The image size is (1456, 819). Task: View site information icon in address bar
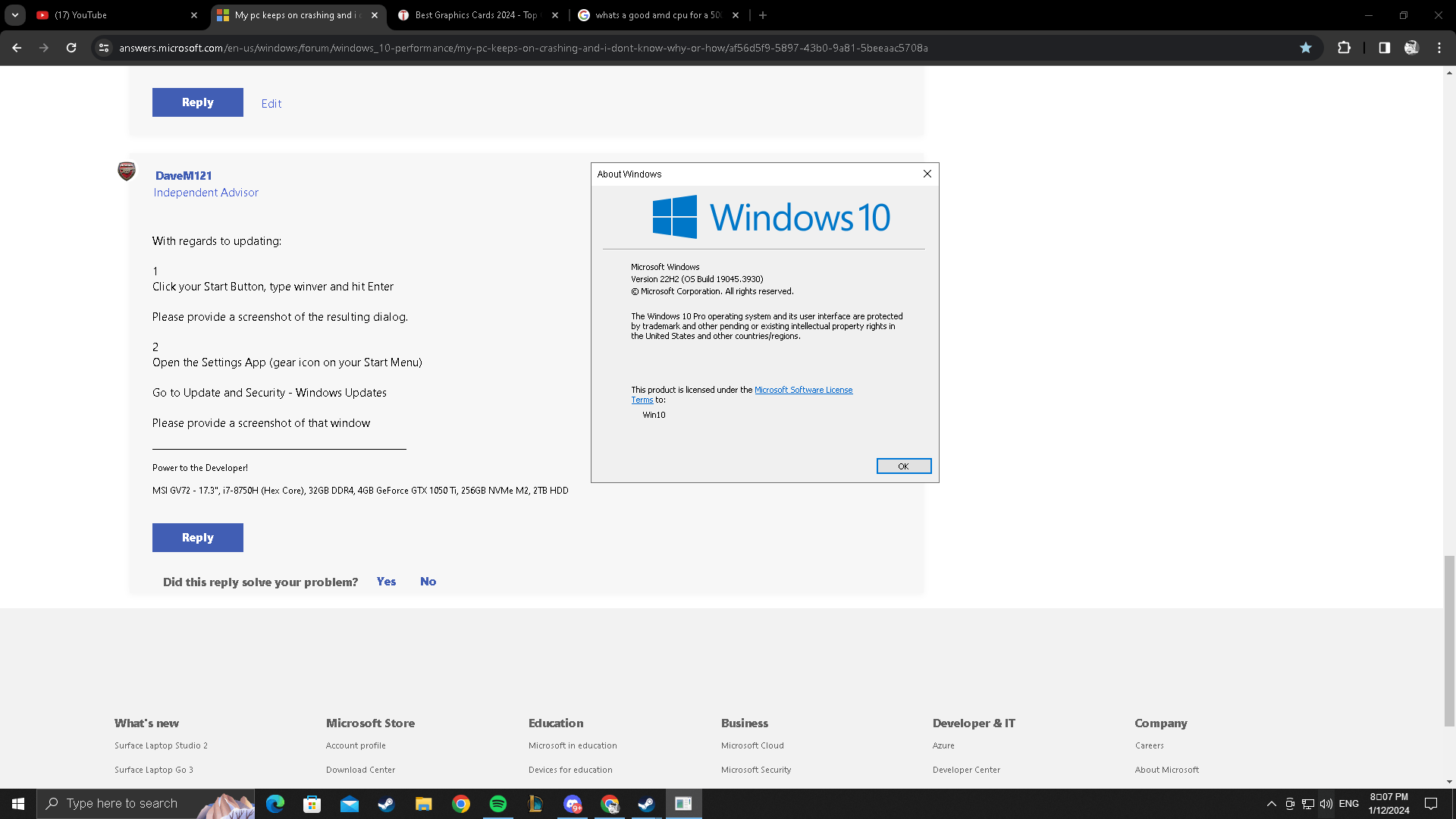point(104,48)
